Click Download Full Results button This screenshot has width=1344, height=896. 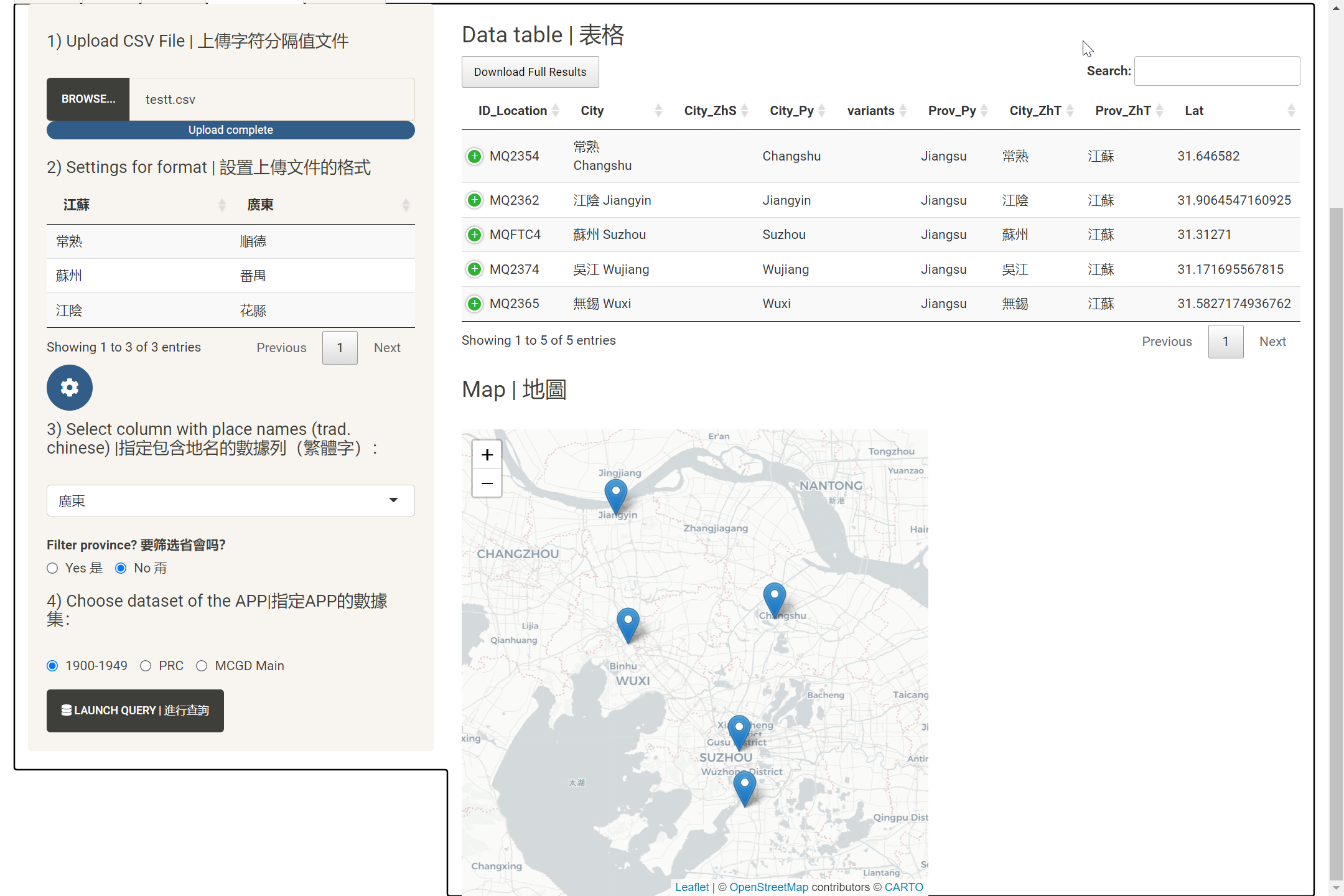[x=530, y=72]
